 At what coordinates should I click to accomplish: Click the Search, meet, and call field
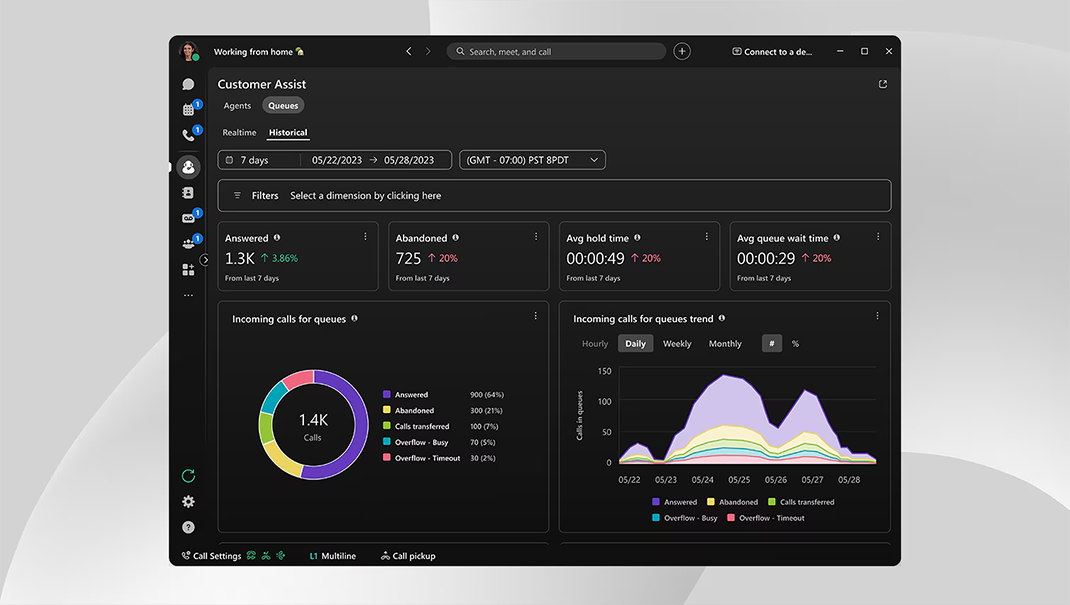click(556, 51)
